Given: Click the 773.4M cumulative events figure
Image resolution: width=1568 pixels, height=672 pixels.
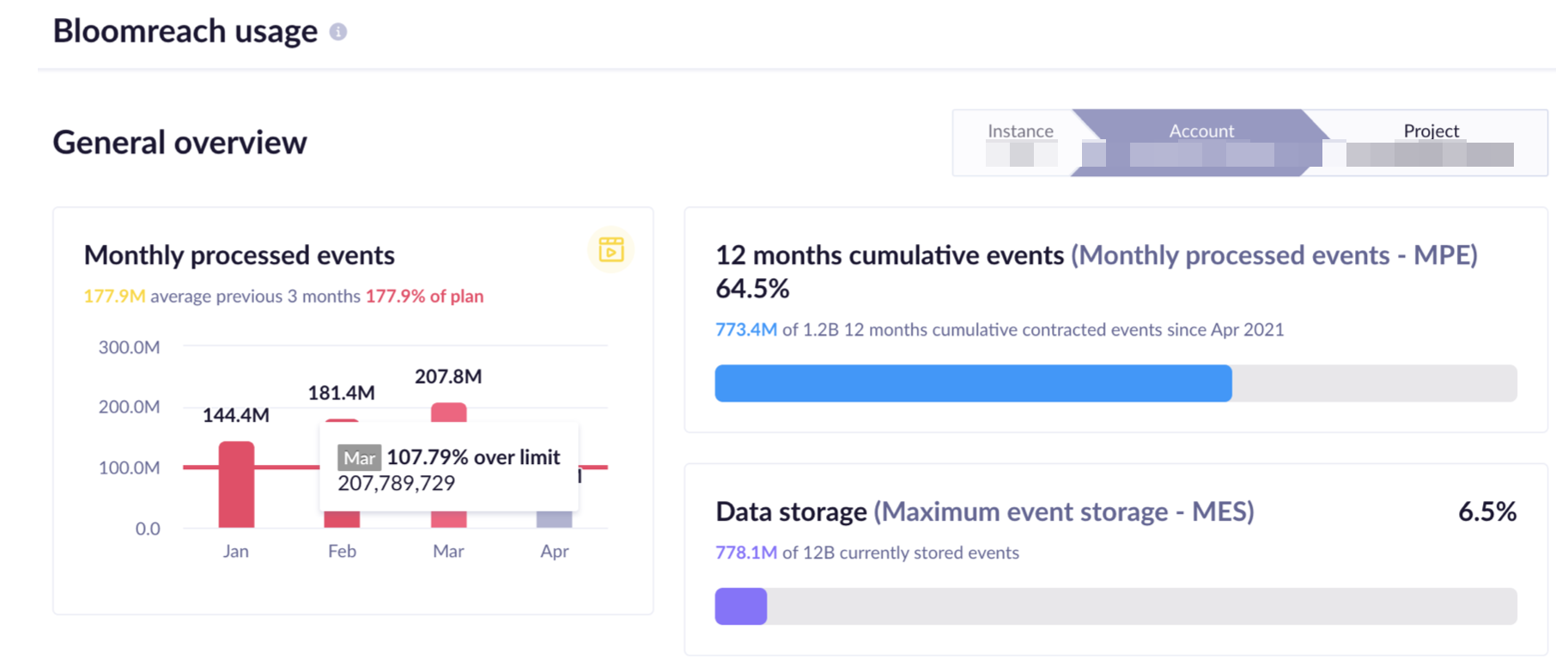Looking at the screenshot, I should tap(745, 330).
